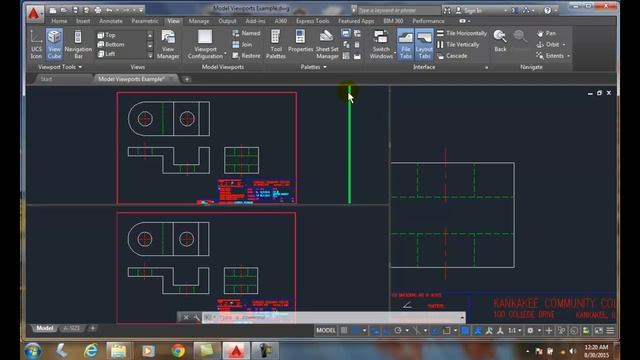Select the Left view preset
This screenshot has width=640, height=360.
click(x=106, y=54)
